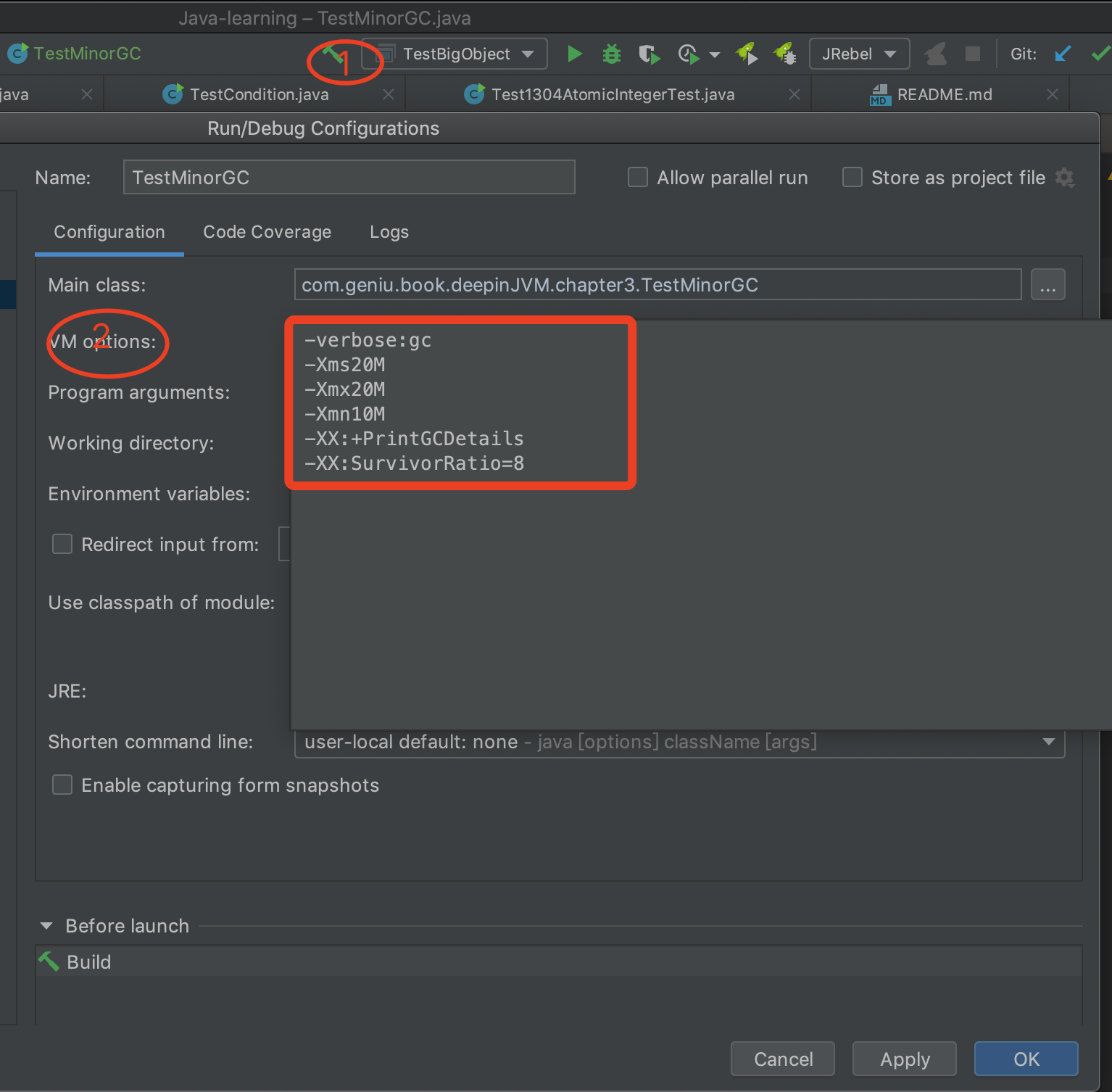
Task: Select the Build before-launch task
Action: tap(558, 961)
